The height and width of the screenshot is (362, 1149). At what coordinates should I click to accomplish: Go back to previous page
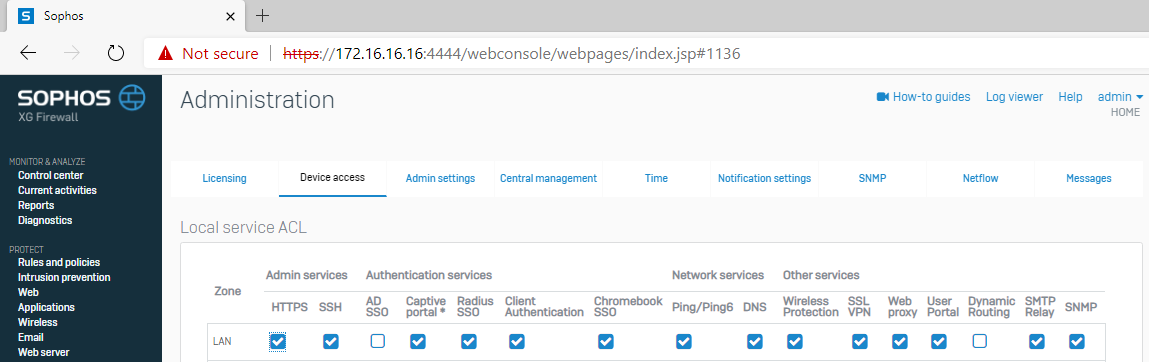28,53
